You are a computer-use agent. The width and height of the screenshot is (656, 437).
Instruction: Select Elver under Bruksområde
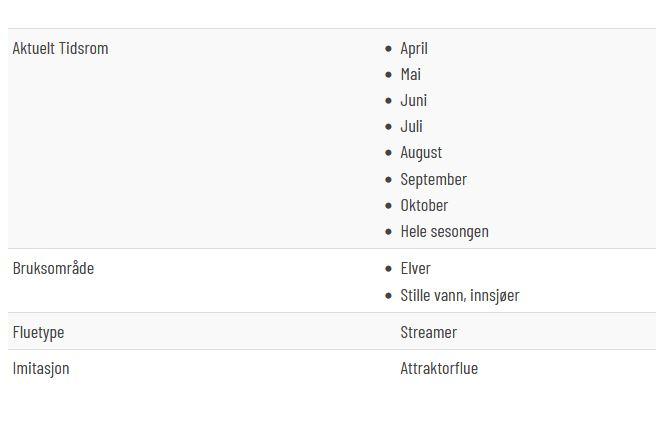415,268
